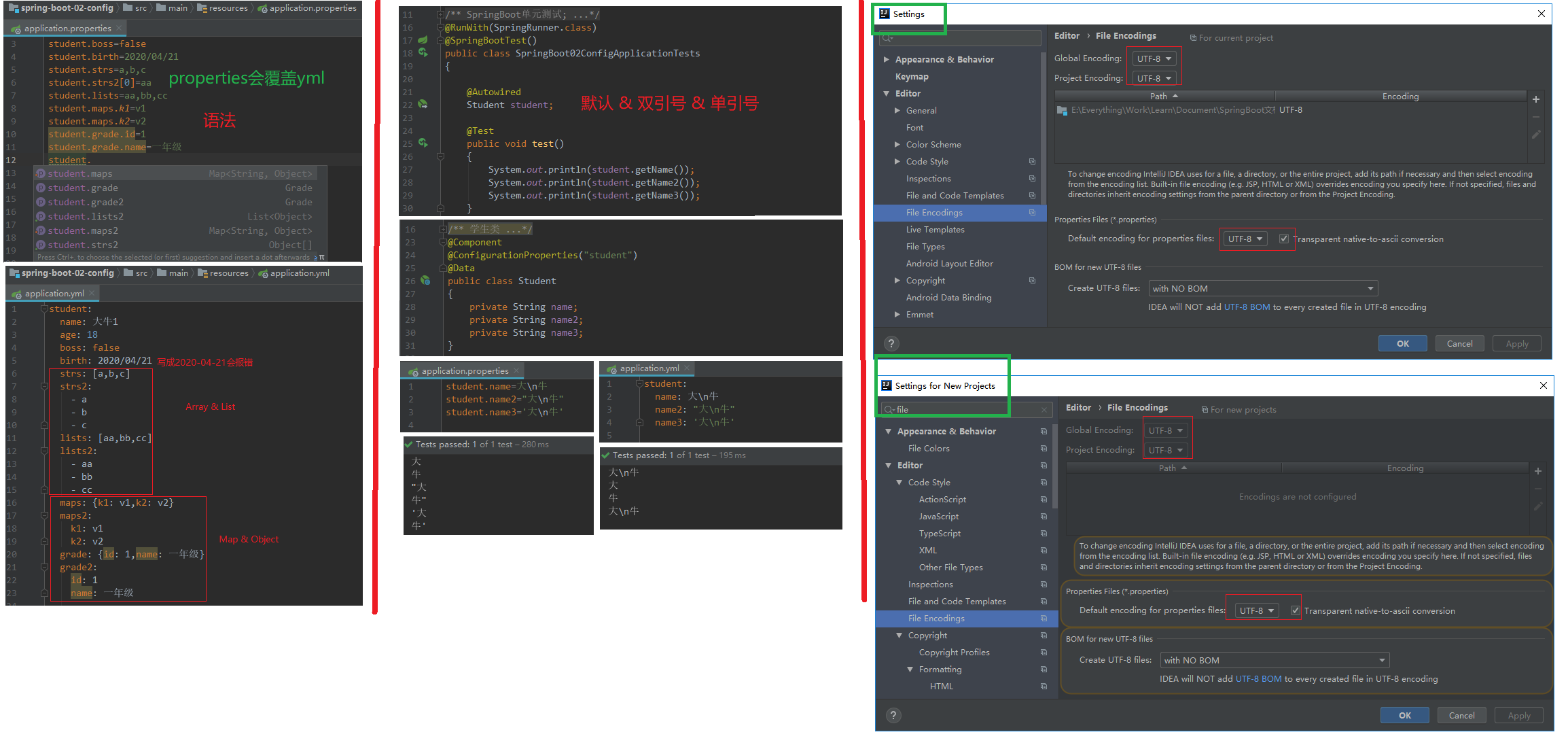This screenshot has width=1568, height=745.
Task: Click Cancel in the Settings dialog
Action: pos(1460,343)
